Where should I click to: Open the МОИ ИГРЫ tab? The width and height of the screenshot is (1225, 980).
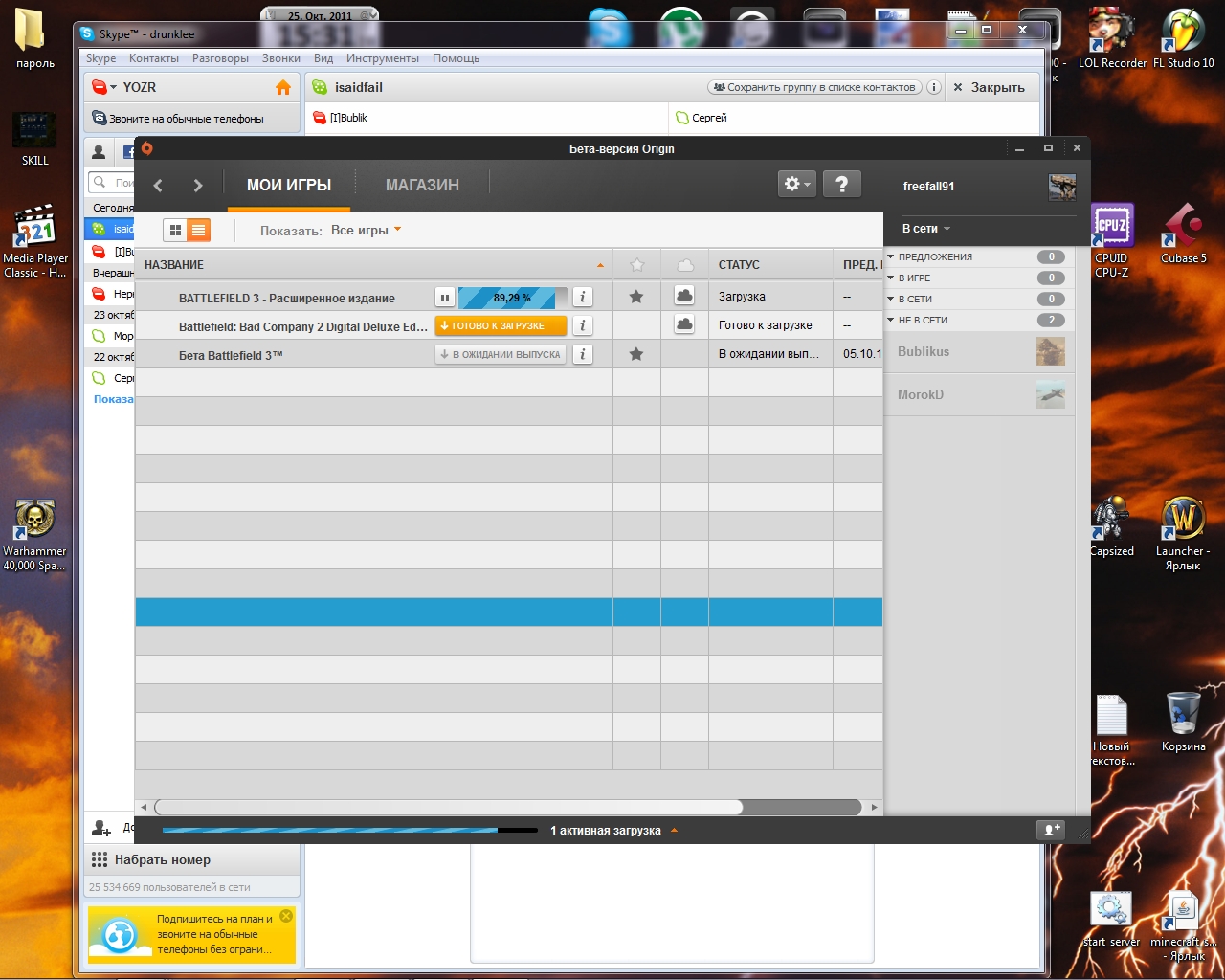(x=289, y=185)
